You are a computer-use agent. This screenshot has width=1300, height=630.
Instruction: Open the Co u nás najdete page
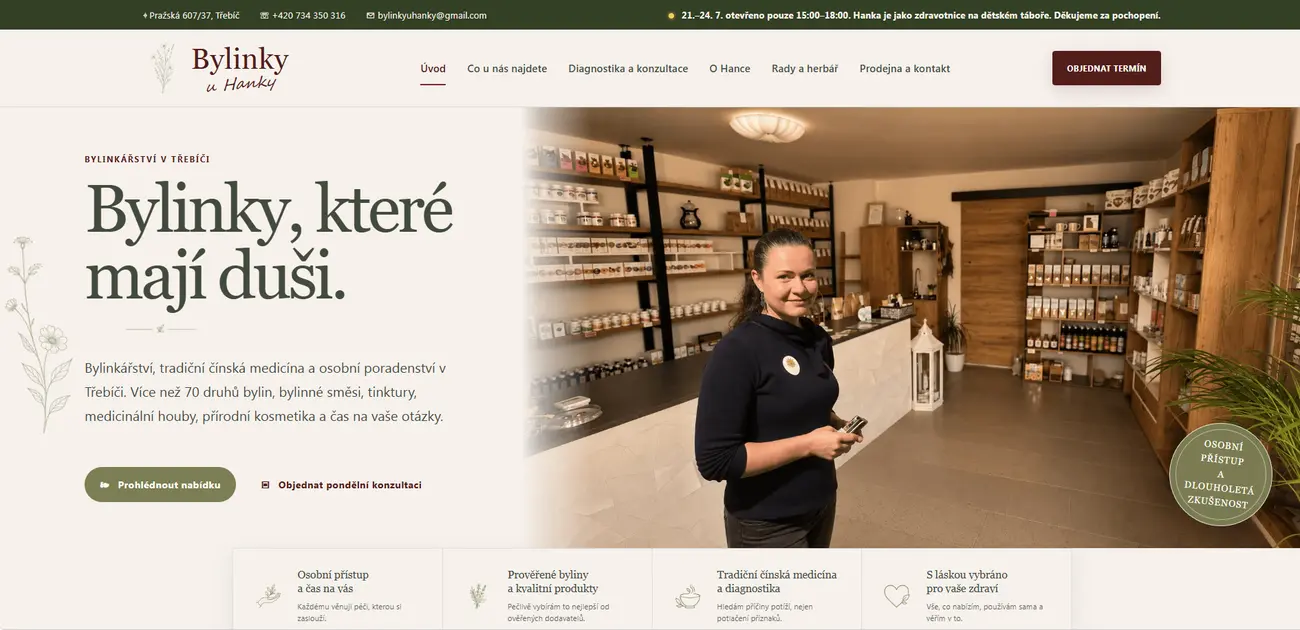point(507,69)
